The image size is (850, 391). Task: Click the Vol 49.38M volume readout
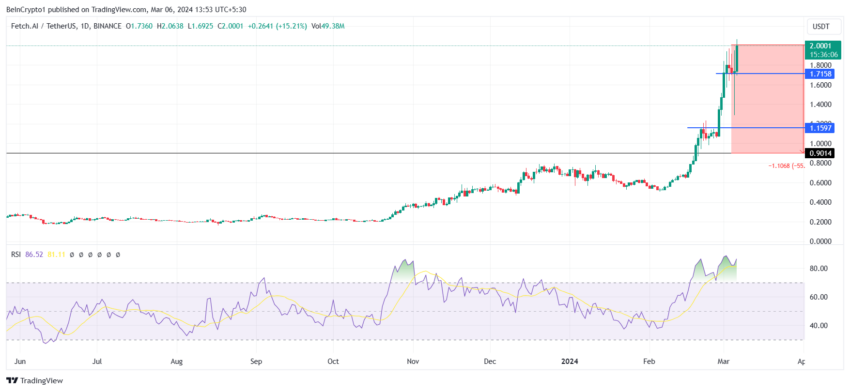tap(329, 26)
